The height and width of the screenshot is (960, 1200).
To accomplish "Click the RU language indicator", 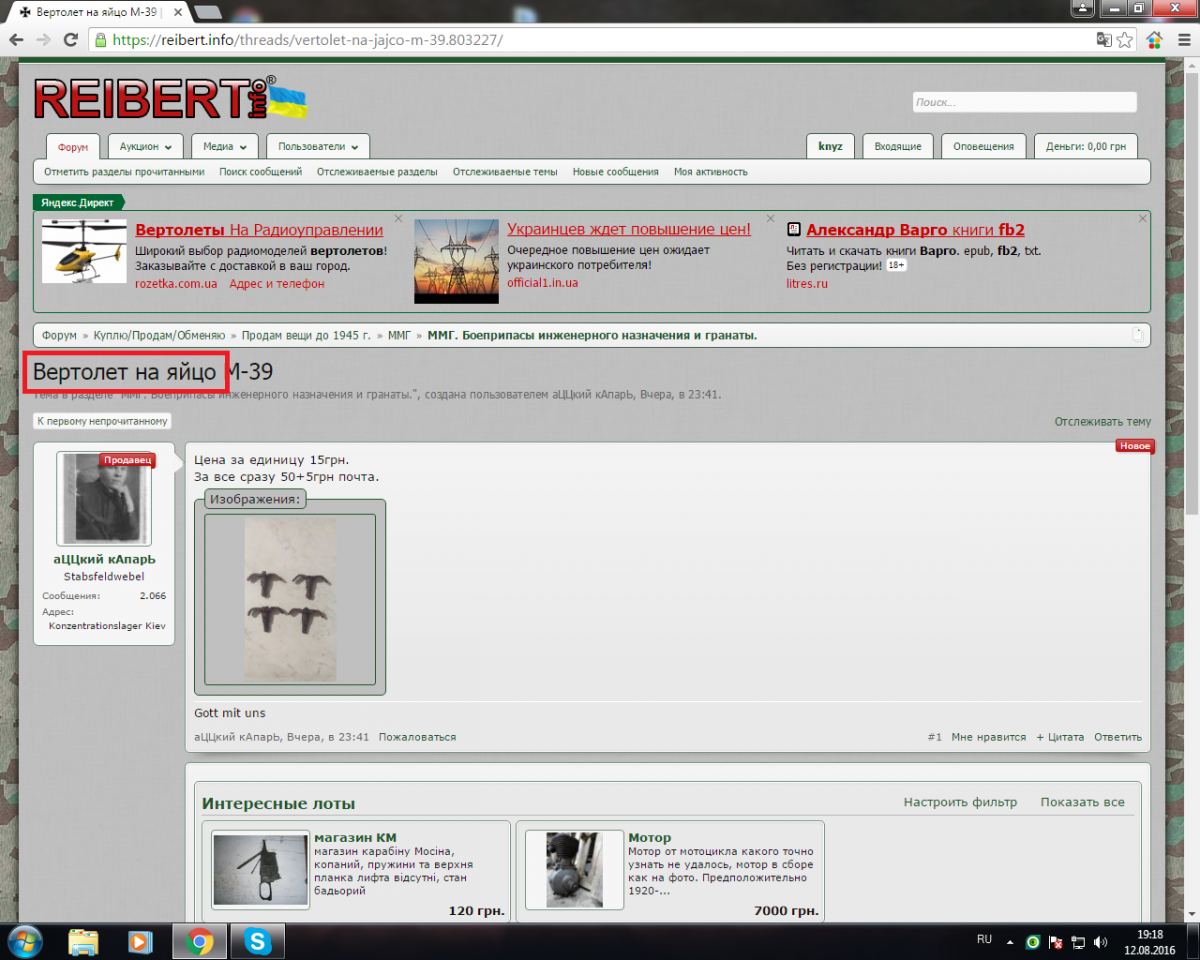I will 984,940.
